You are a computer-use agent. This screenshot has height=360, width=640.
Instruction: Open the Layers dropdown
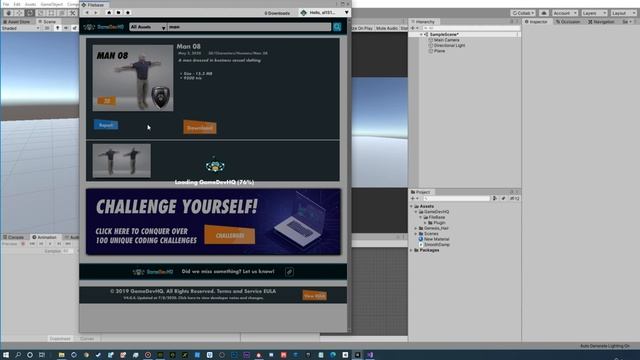pos(594,13)
